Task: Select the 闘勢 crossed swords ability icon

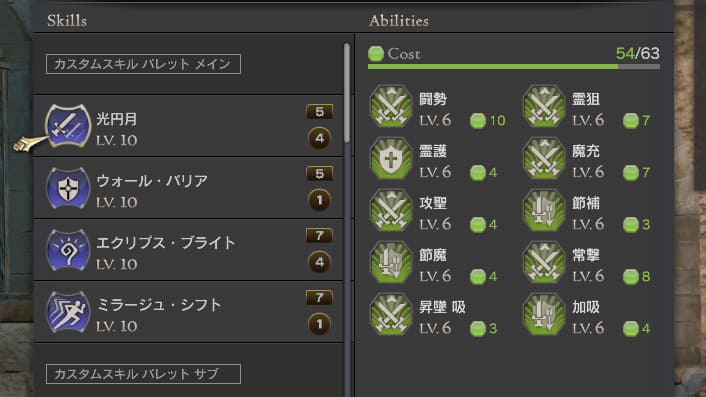Action: pyautogui.click(x=391, y=106)
